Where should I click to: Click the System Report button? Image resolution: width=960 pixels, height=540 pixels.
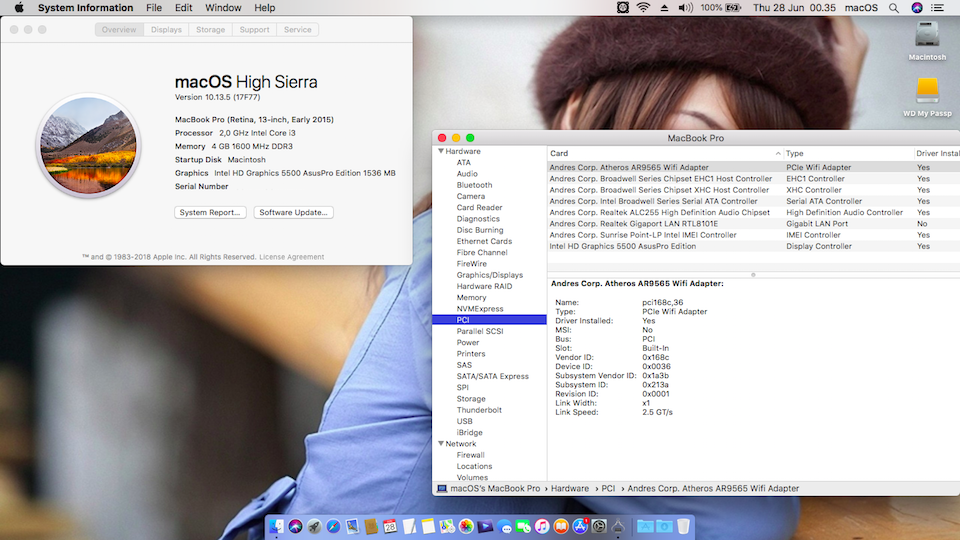click(x=210, y=213)
